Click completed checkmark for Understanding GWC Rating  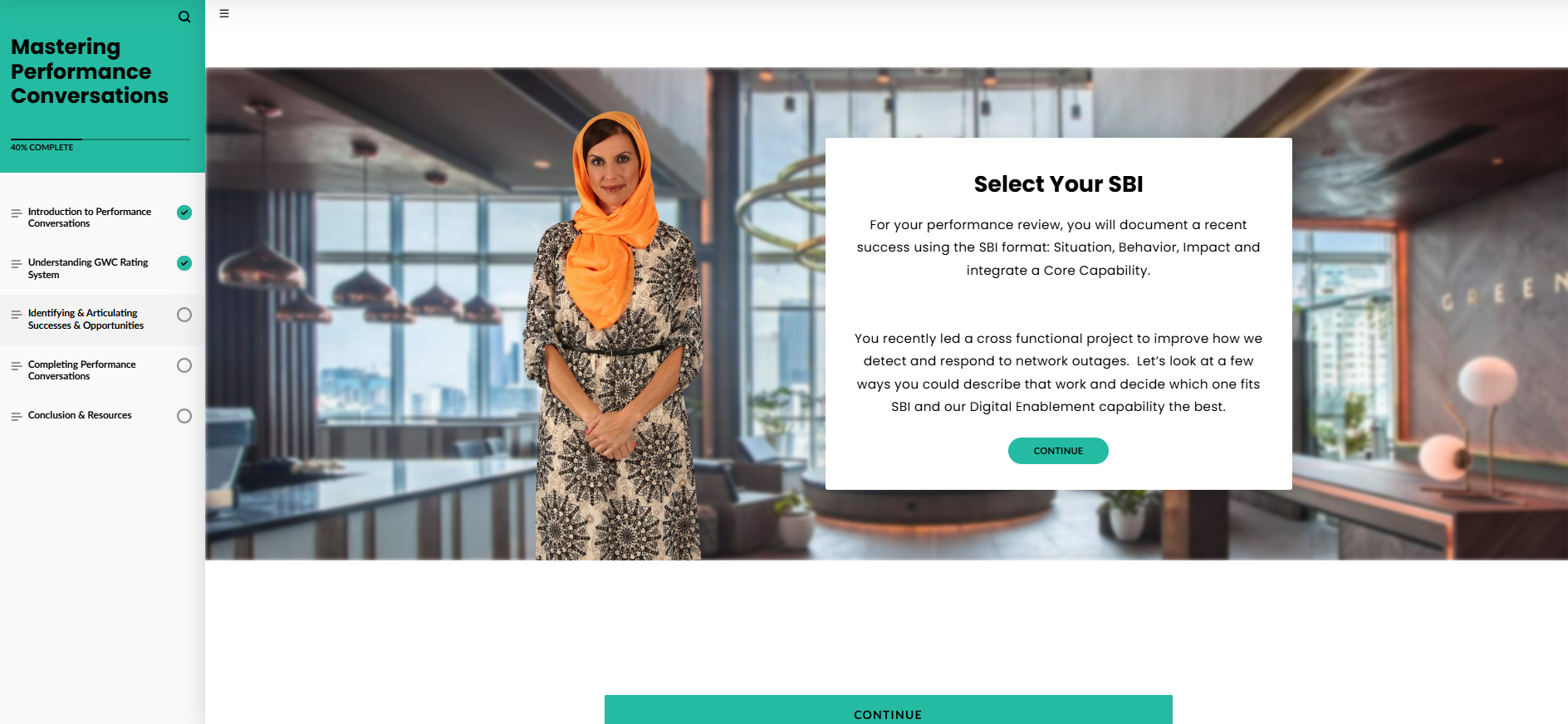pyautogui.click(x=184, y=263)
